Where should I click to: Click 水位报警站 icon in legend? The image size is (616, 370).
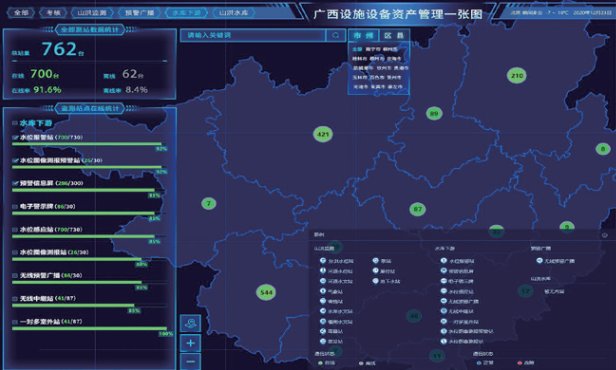click(444, 261)
